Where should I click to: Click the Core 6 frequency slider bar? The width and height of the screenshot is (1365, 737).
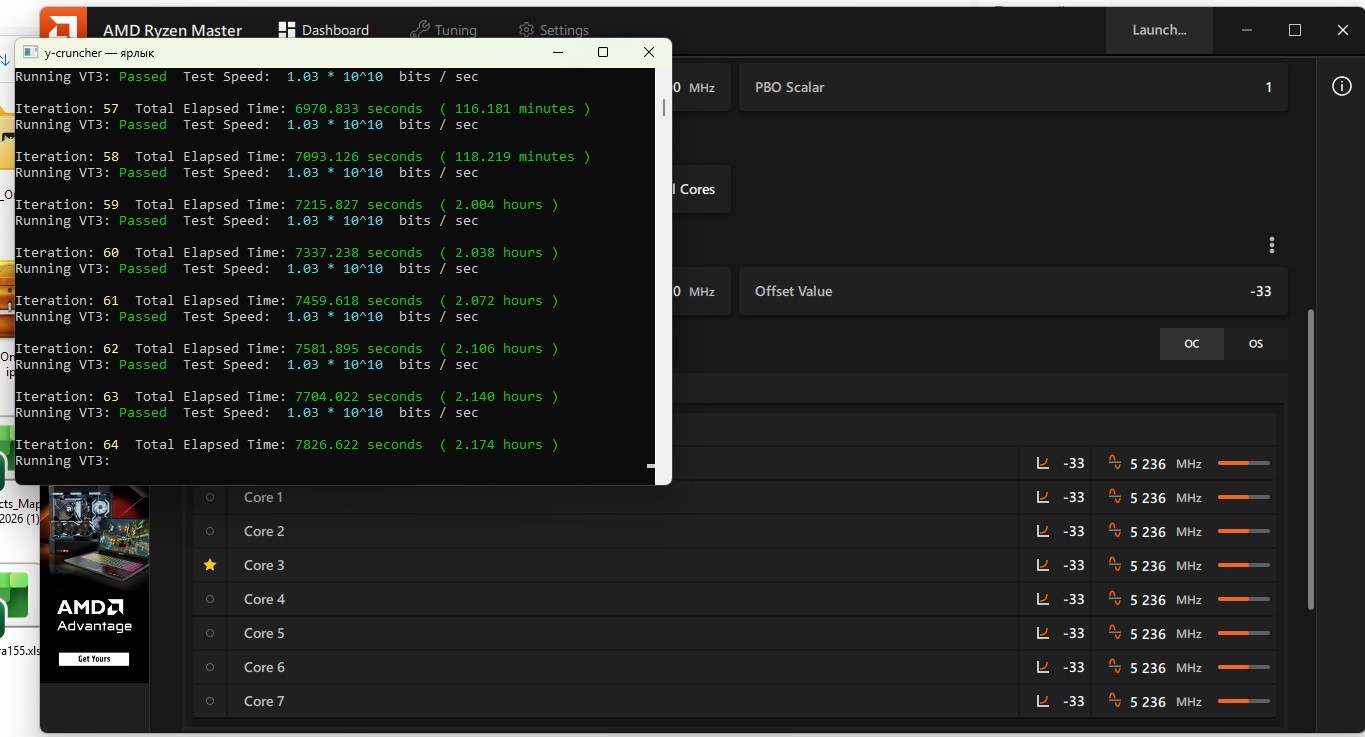1244,667
